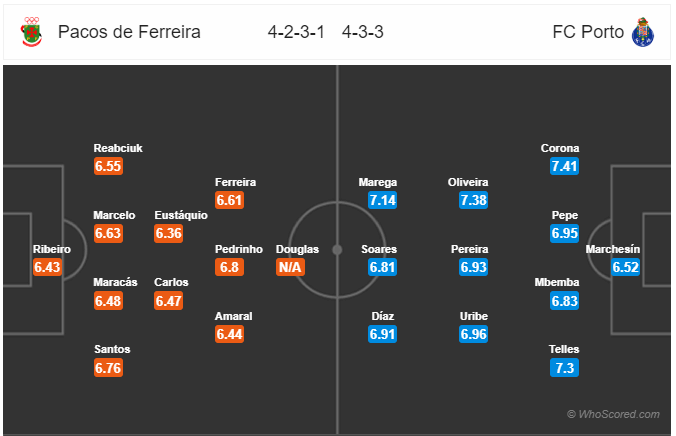
Task: Select Eustáquio's 6.36 rating badge
Action: [x=169, y=233]
